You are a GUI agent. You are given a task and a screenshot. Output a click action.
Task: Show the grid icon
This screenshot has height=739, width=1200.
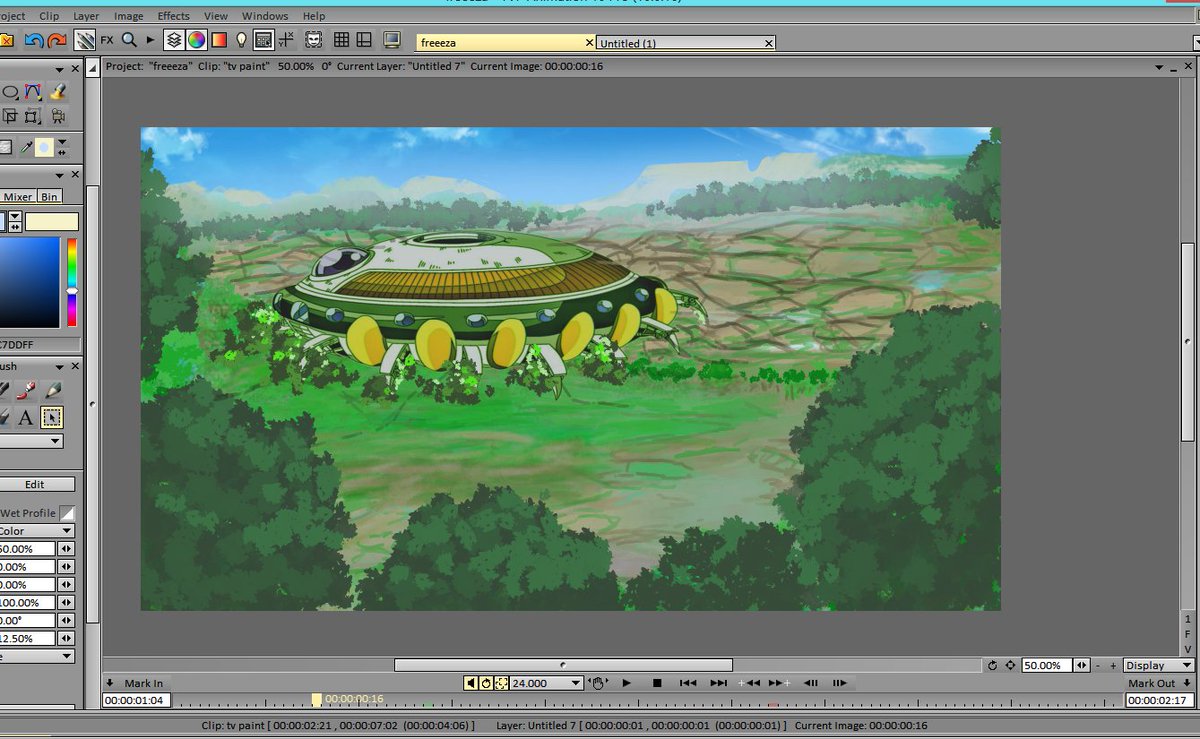[341, 40]
